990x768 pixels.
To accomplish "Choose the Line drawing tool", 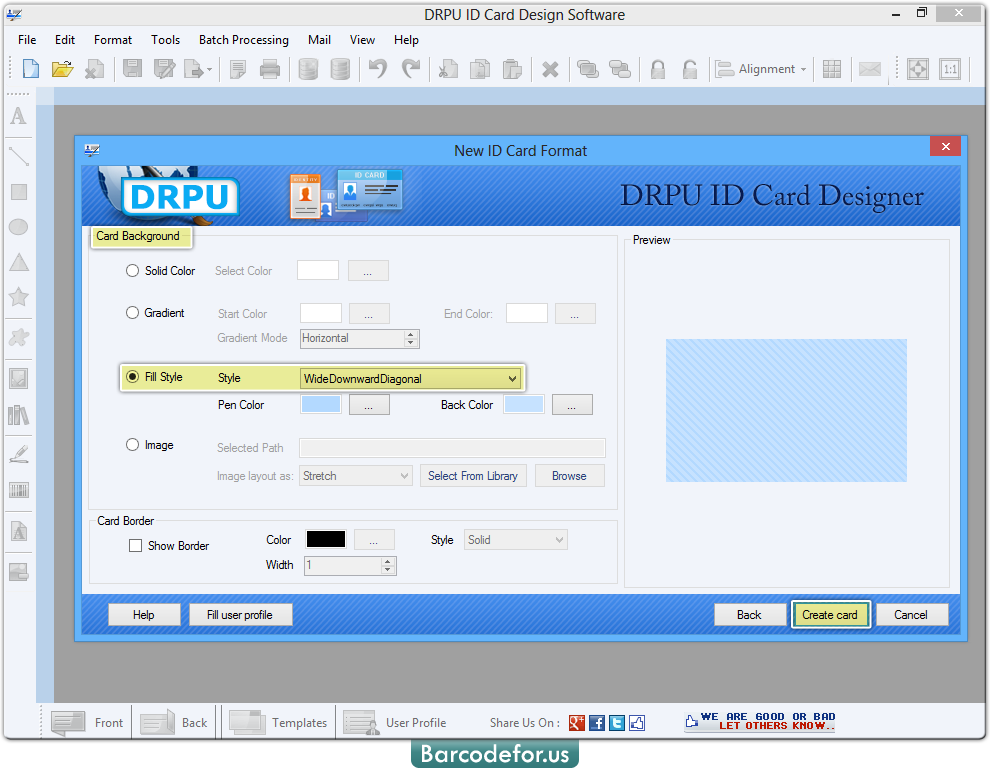I will point(18,156).
